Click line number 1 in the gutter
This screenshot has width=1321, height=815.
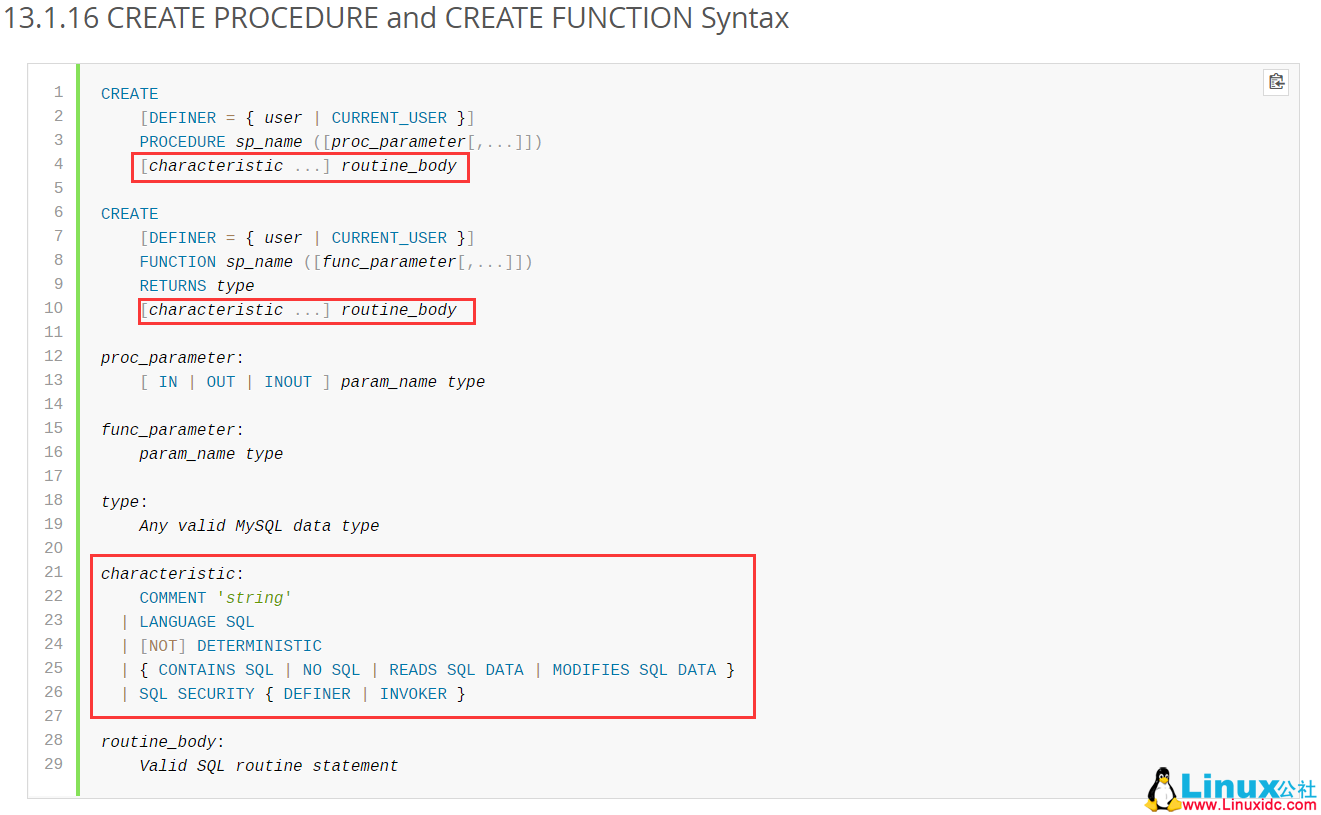tap(58, 92)
